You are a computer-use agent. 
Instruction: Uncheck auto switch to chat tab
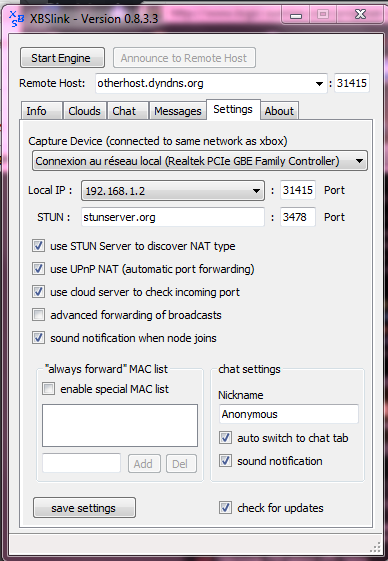(x=225, y=438)
